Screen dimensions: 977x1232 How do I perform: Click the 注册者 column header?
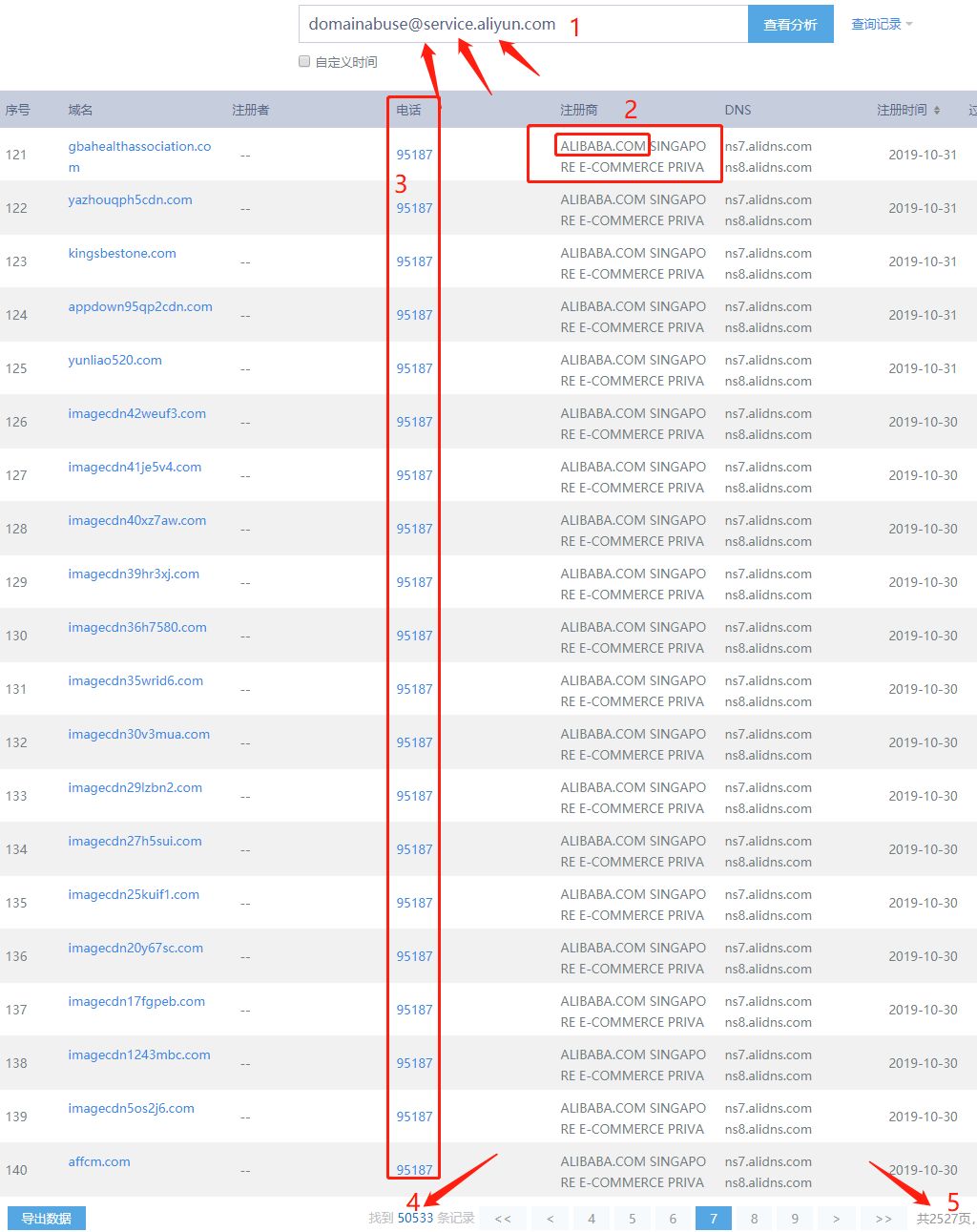click(x=250, y=110)
